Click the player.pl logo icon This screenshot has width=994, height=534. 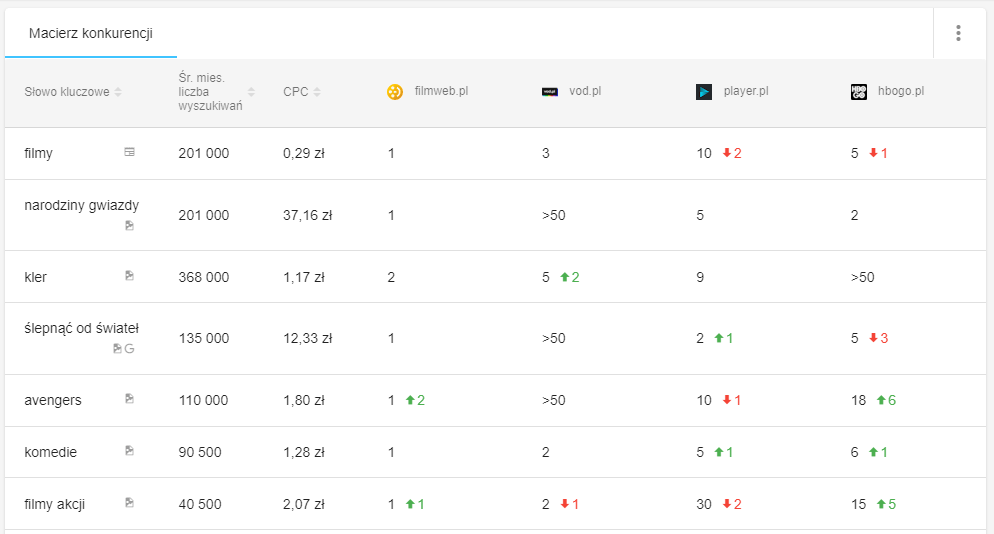704,92
